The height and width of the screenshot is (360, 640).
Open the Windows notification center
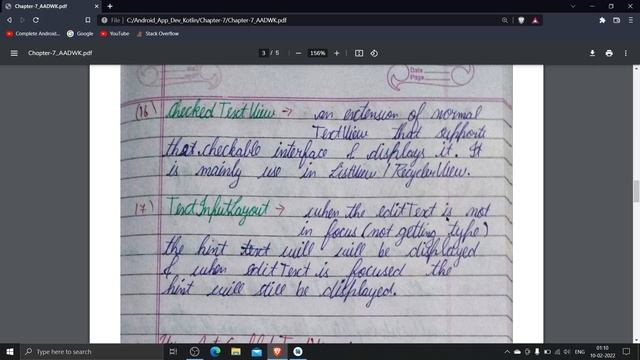627,351
